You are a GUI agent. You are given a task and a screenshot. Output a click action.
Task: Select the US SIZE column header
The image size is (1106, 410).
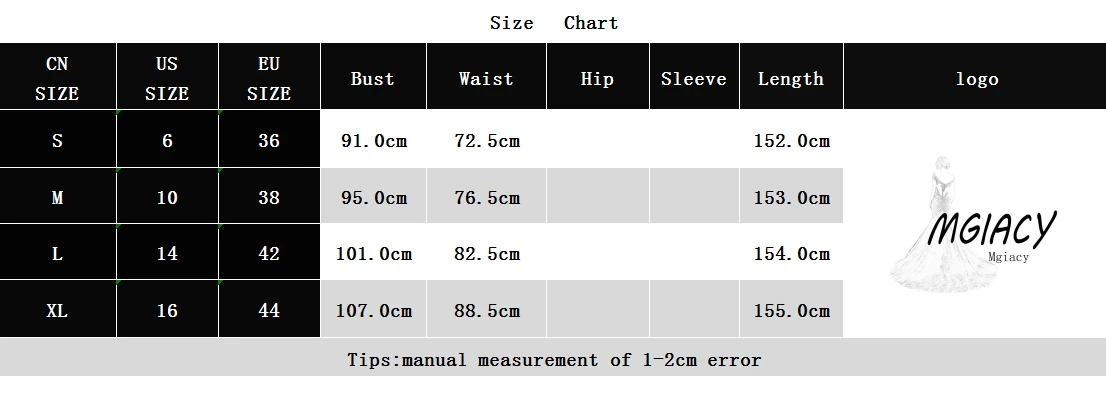click(167, 78)
